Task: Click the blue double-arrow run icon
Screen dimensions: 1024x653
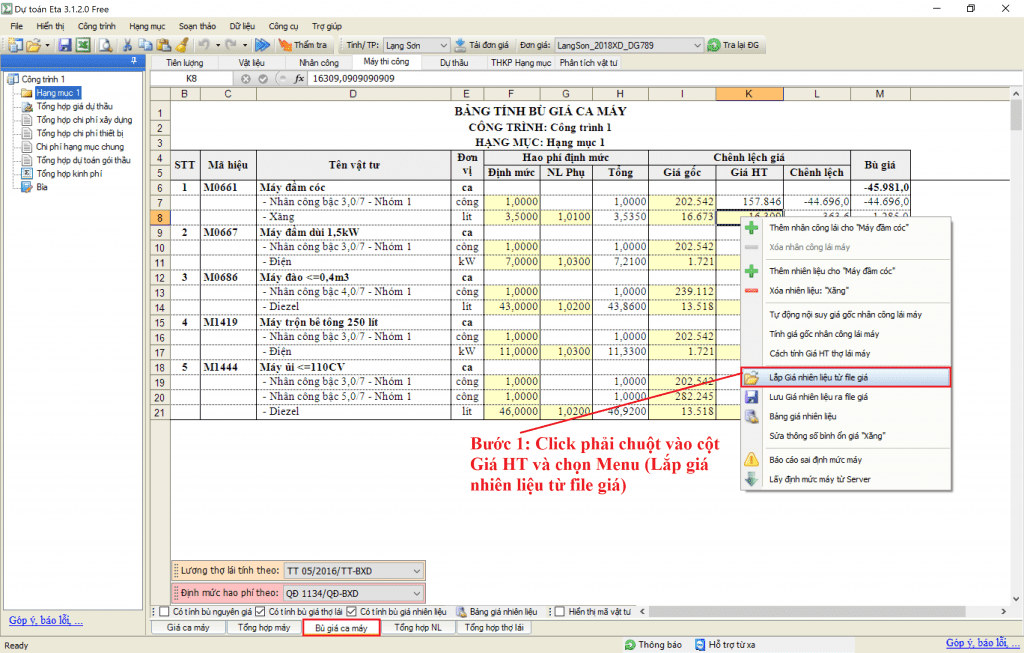Action: (x=263, y=45)
